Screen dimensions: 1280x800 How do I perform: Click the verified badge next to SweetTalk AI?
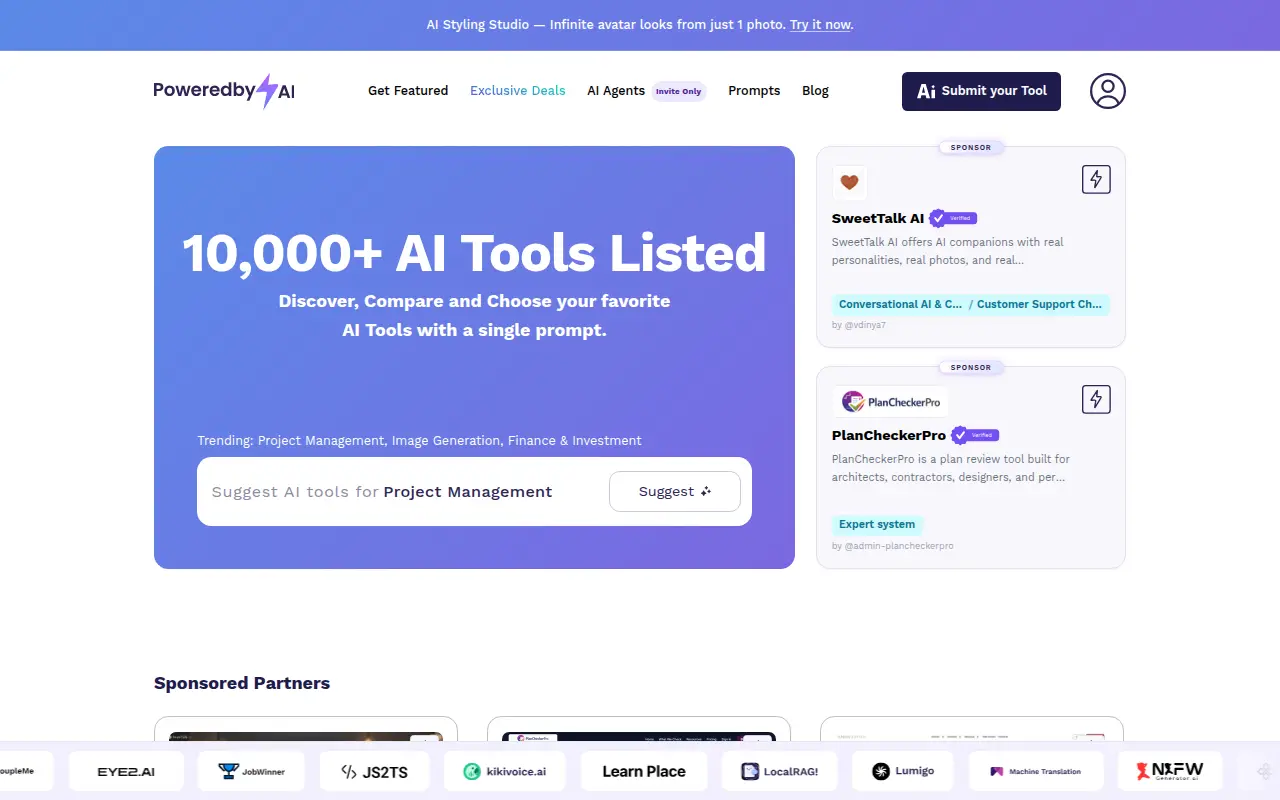(x=952, y=218)
